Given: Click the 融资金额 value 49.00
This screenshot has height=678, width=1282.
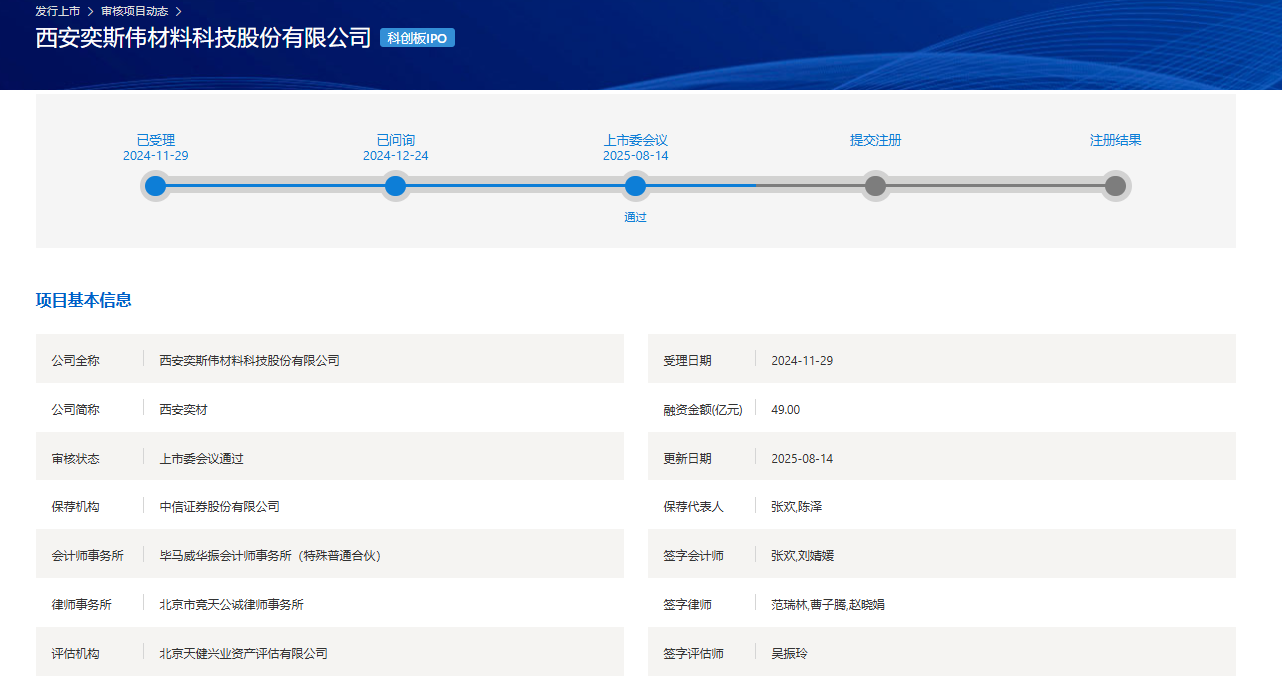Looking at the screenshot, I should [785, 410].
